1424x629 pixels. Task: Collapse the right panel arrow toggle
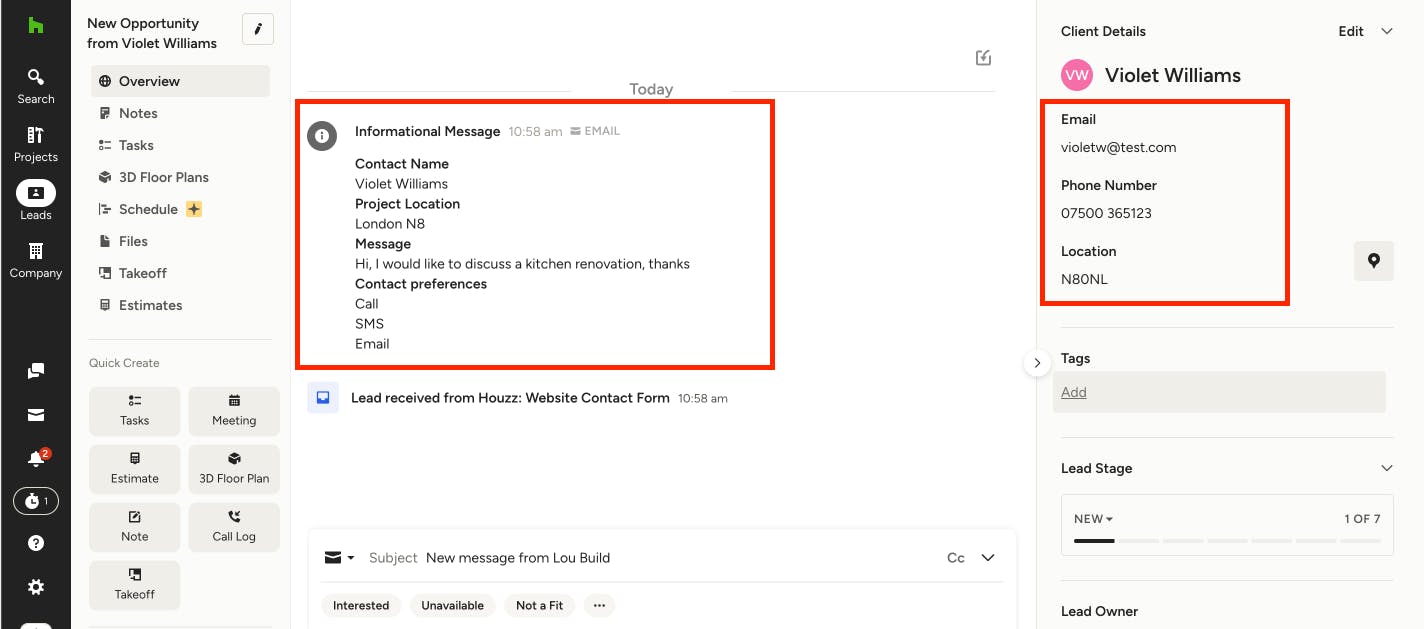point(1037,363)
